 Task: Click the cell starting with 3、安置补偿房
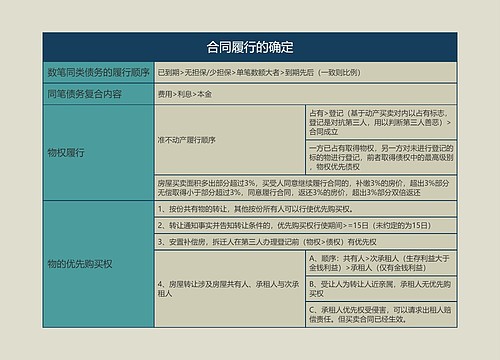(x=305, y=242)
